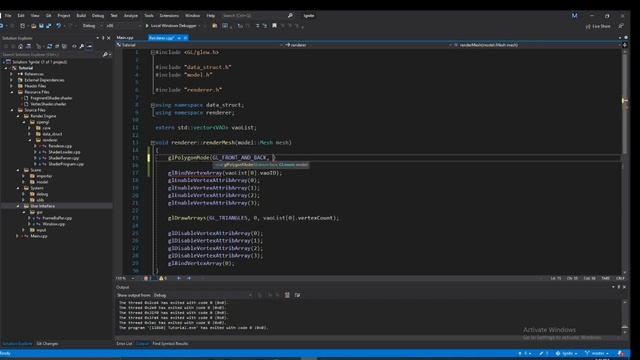Collapse the Resource Files folder

pyautogui.click(x=12, y=92)
